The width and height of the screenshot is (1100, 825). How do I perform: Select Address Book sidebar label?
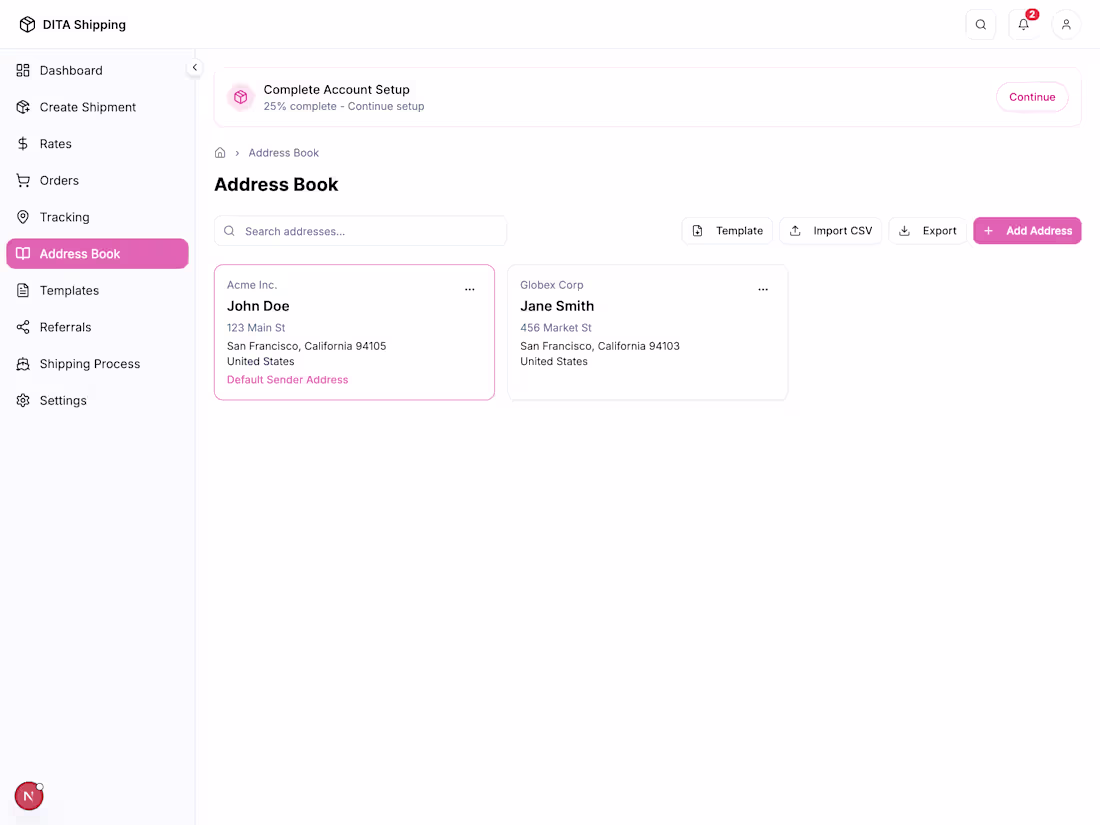click(x=80, y=254)
